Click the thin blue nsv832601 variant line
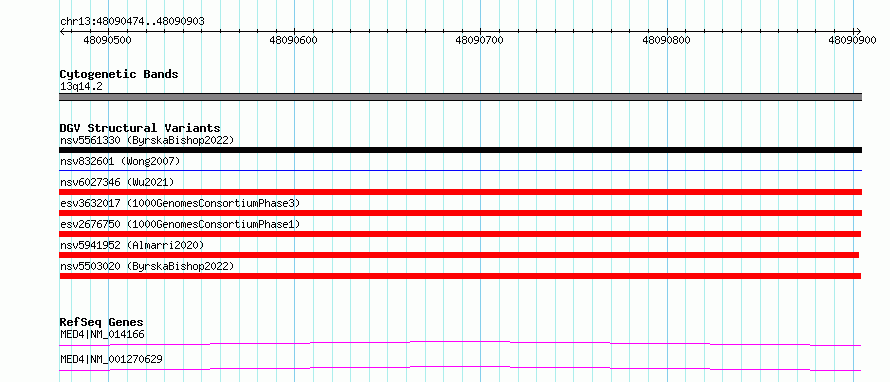Screen dimensions: 890x382 [461, 170]
